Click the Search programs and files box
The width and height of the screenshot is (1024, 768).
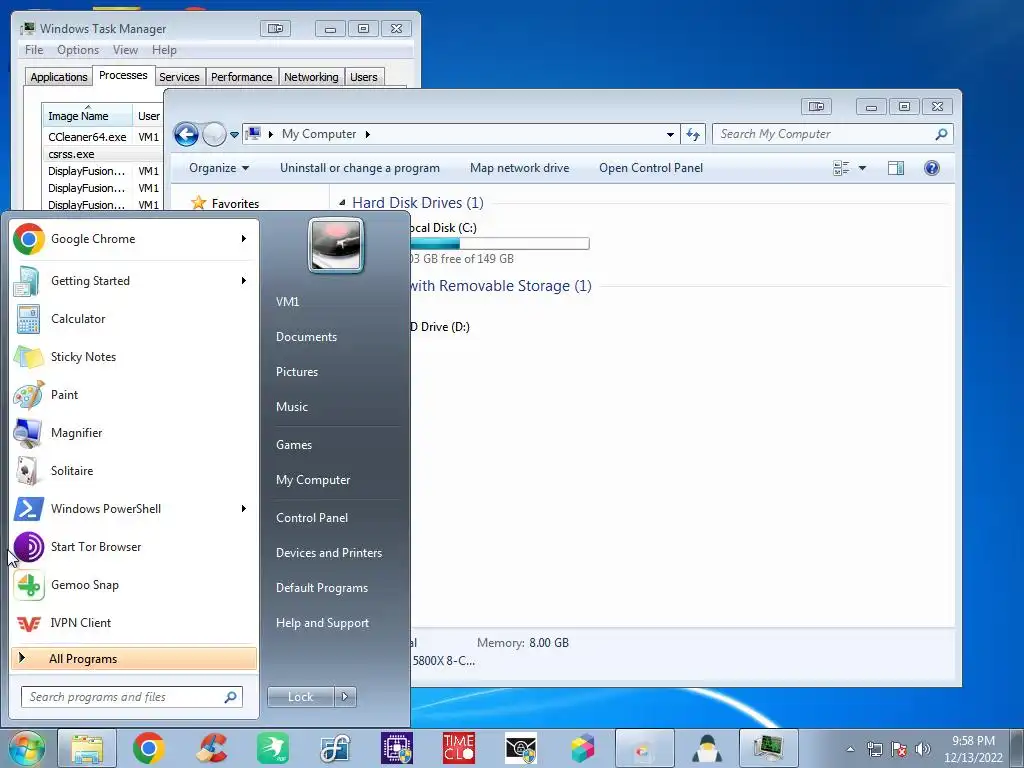(132, 697)
